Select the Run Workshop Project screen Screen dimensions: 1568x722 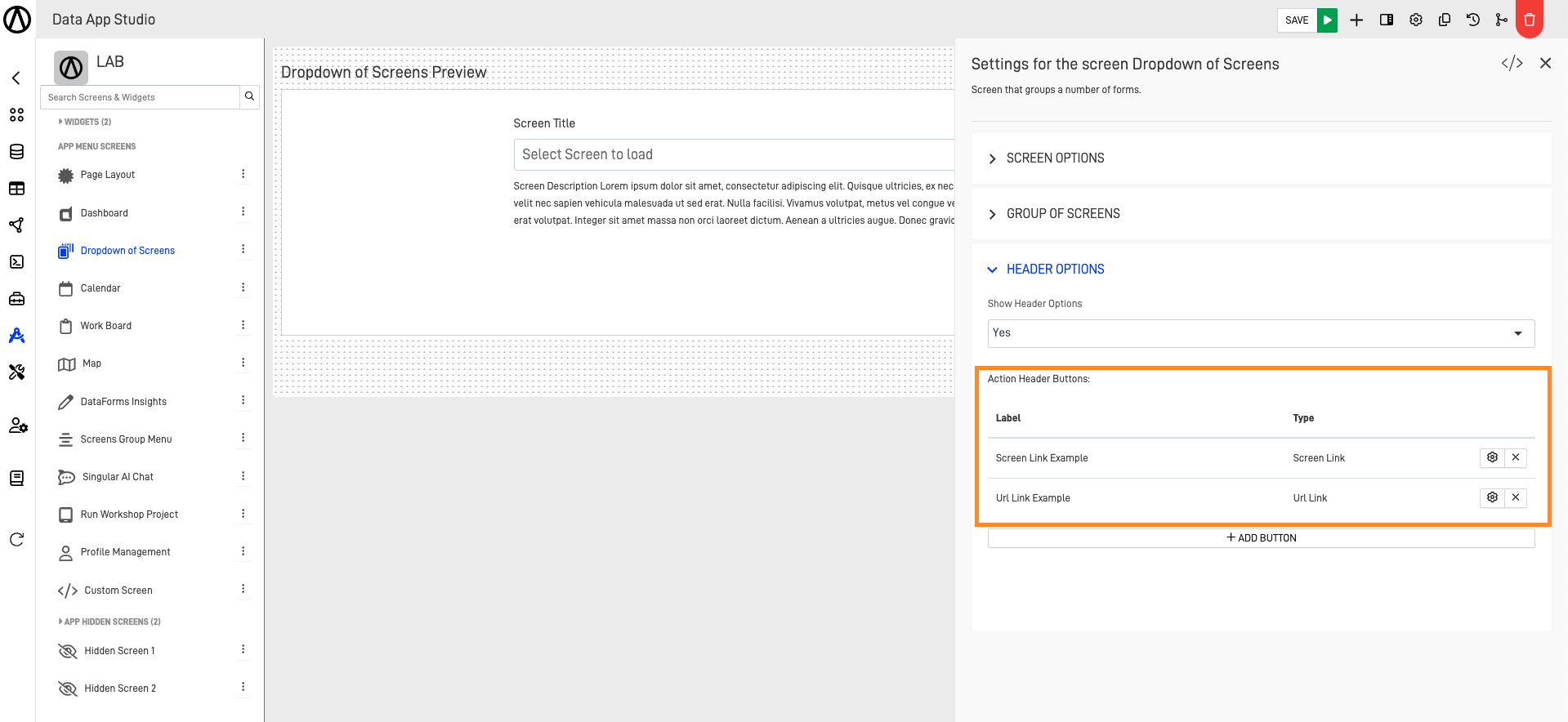[129, 515]
